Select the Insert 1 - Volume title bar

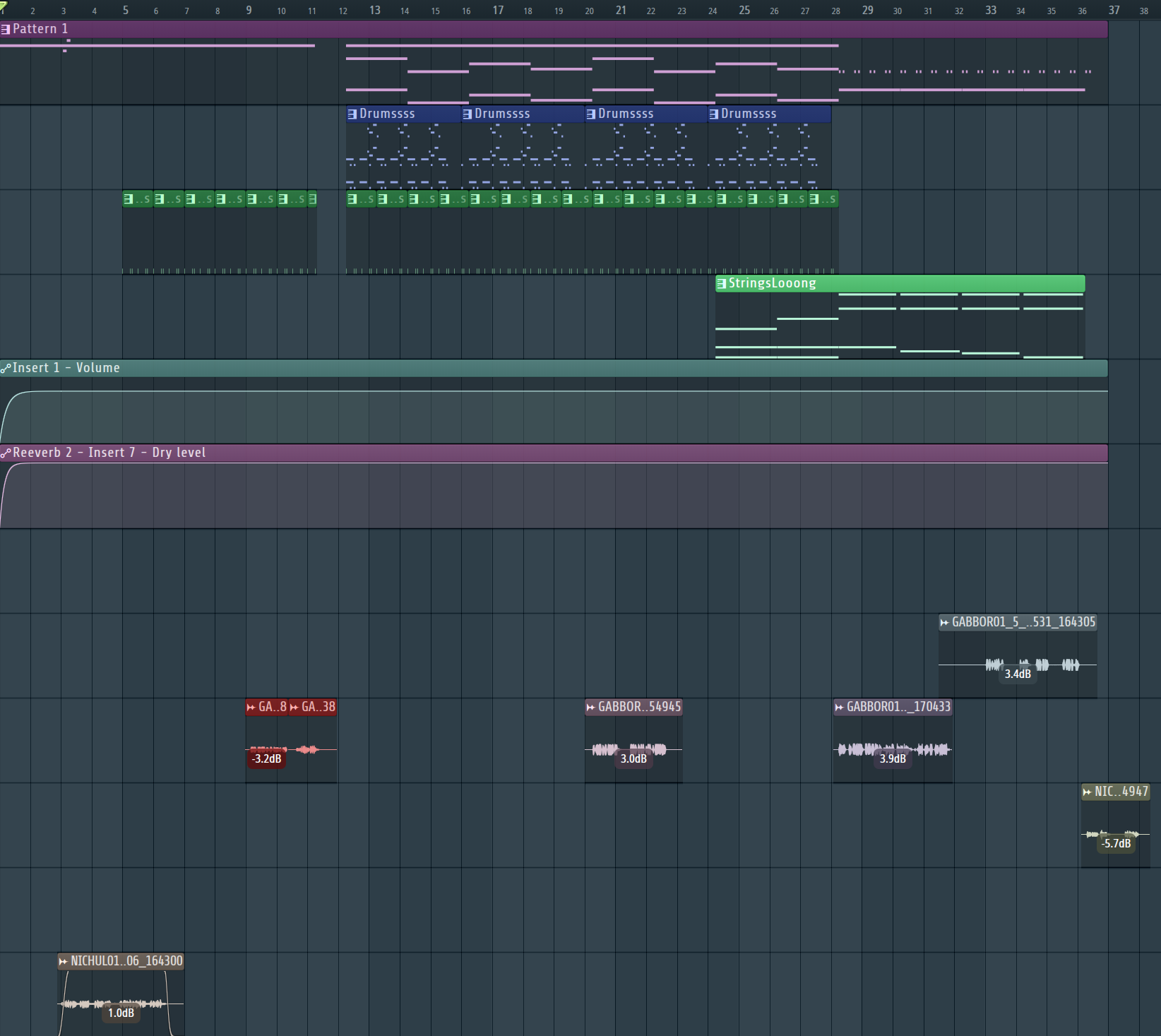[x=554, y=368]
